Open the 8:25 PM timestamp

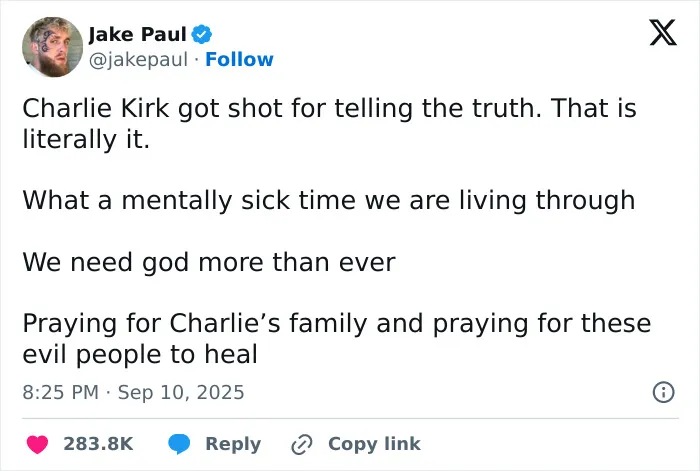pyautogui.click(x=60, y=392)
